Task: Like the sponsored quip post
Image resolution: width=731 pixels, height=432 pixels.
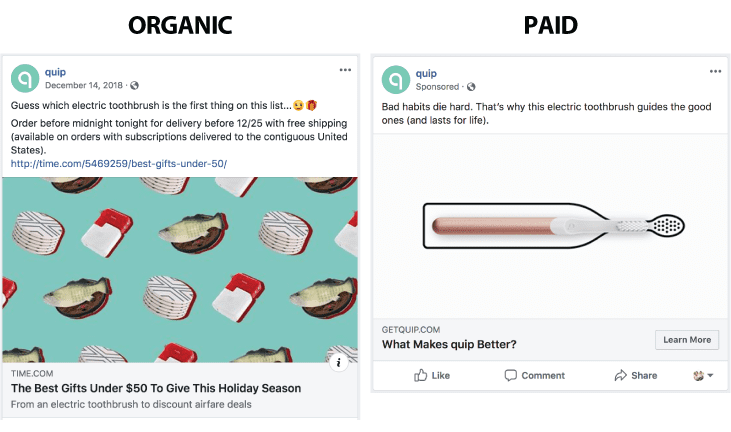Action: (x=432, y=375)
